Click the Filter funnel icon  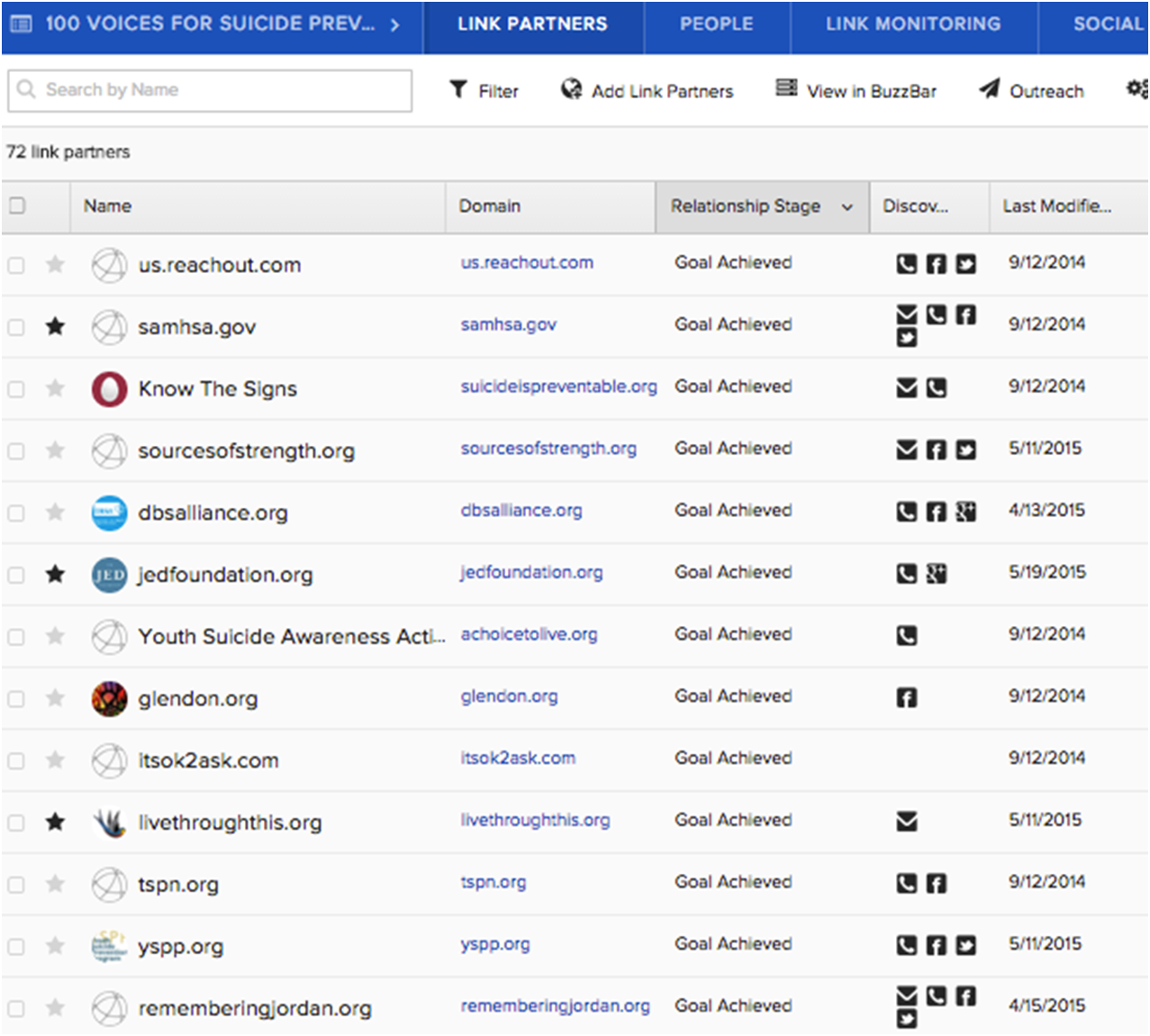click(458, 89)
